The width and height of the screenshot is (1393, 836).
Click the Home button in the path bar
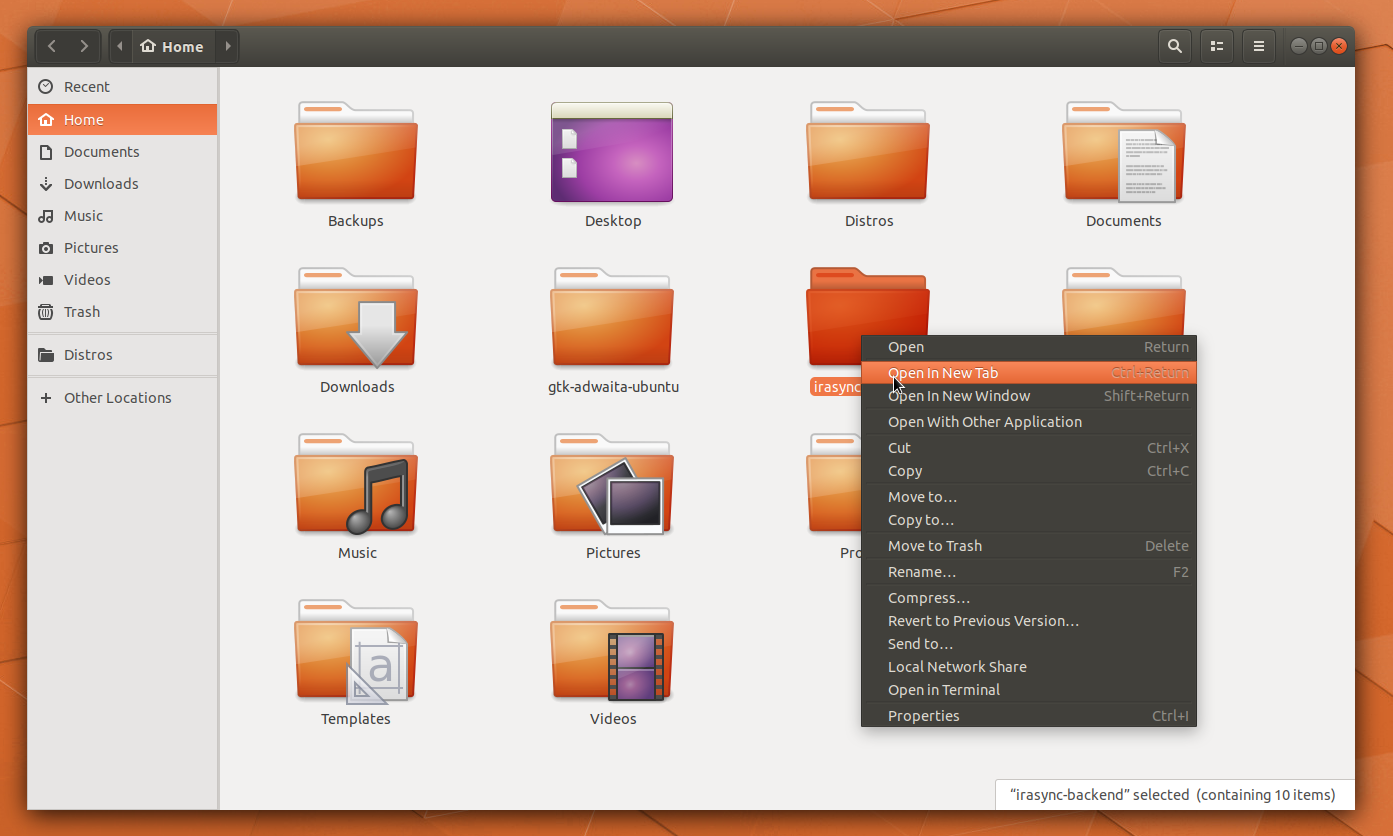pyautogui.click(x=173, y=46)
